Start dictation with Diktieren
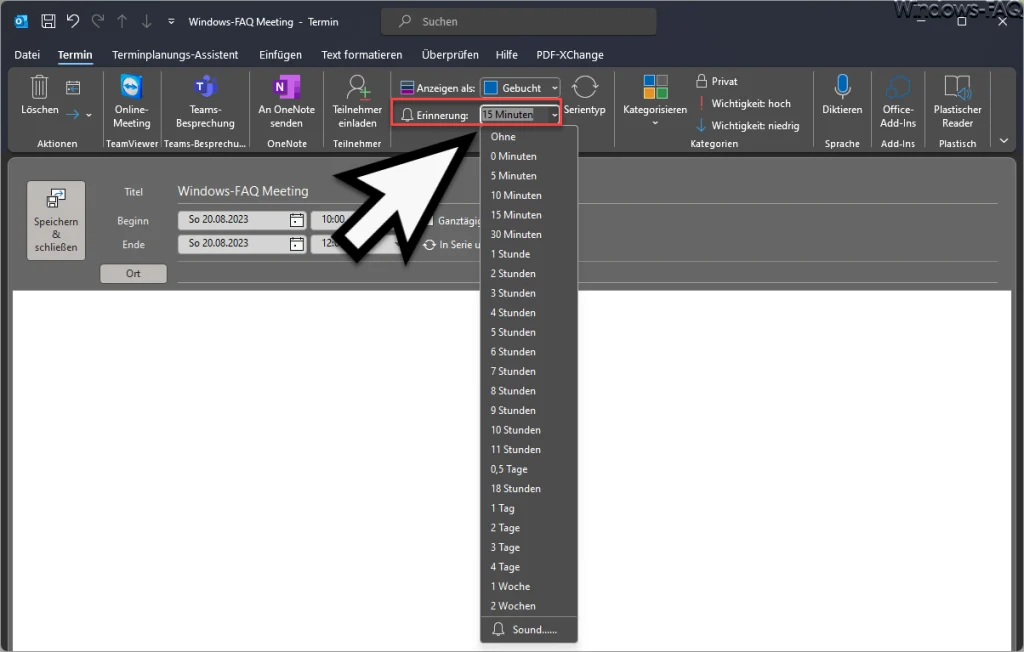Viewport: 1024px width, 652px height. point(842,95)
